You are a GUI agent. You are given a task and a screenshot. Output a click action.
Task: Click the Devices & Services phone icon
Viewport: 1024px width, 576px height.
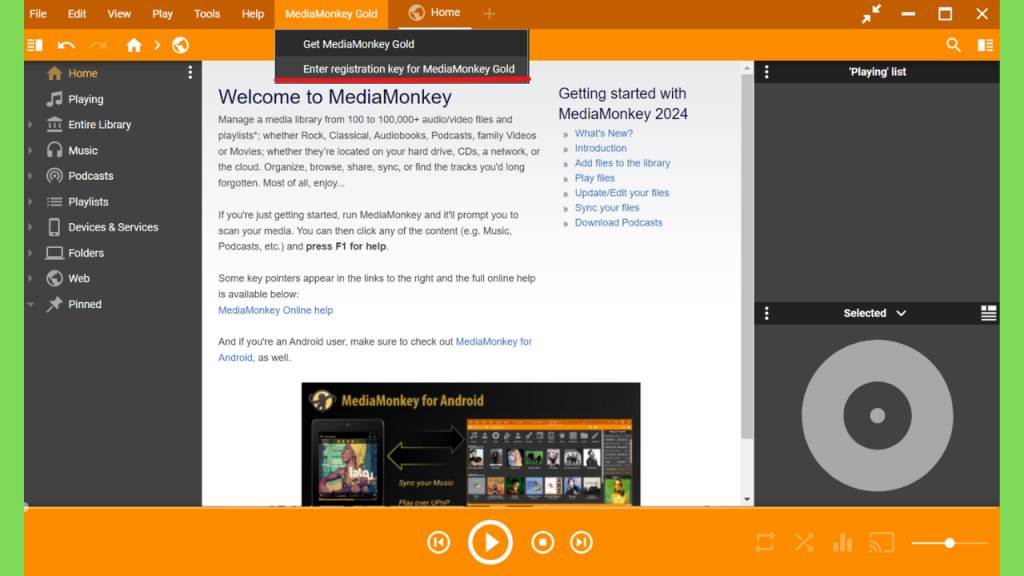click(x=54, y=227)
